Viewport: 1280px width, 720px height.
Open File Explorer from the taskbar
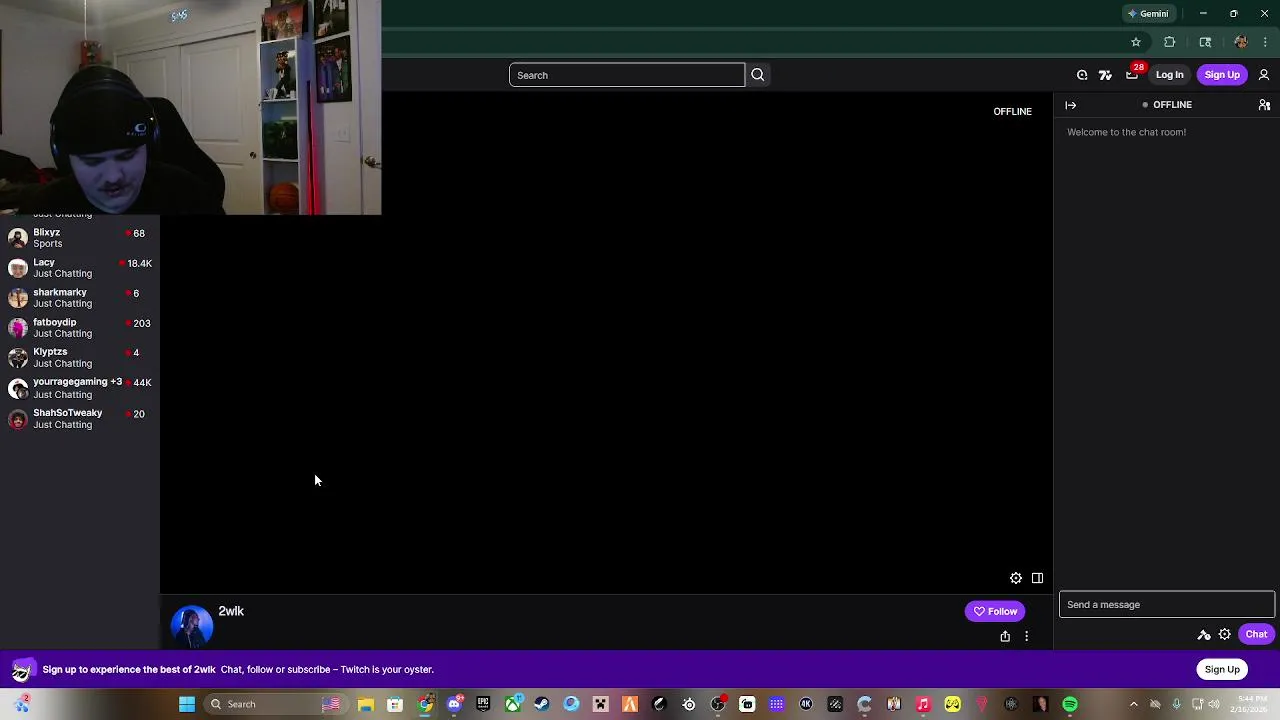[365, 704]
